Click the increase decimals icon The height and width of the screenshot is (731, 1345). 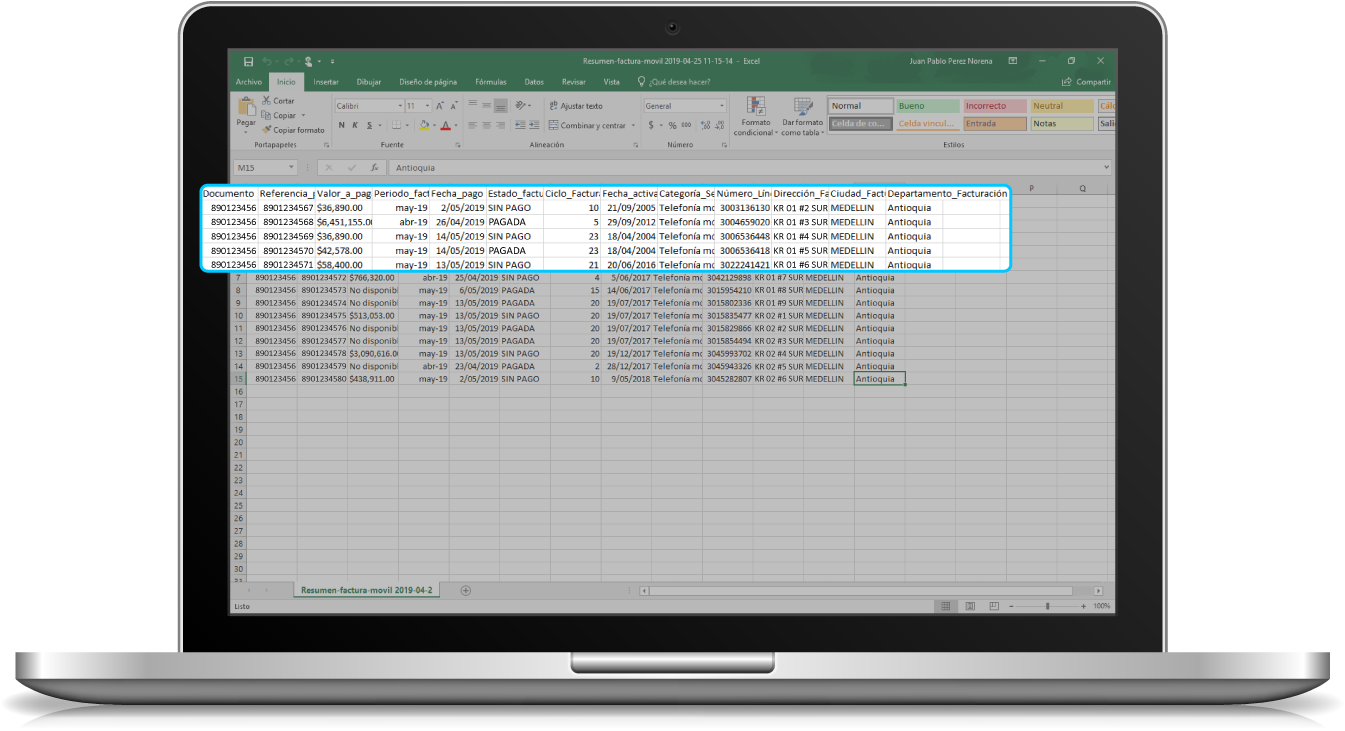(705, 125)
